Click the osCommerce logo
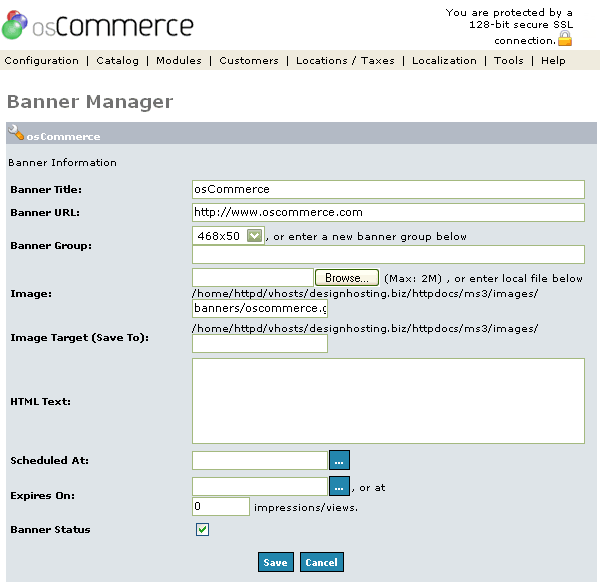 [x=98, y=25]
